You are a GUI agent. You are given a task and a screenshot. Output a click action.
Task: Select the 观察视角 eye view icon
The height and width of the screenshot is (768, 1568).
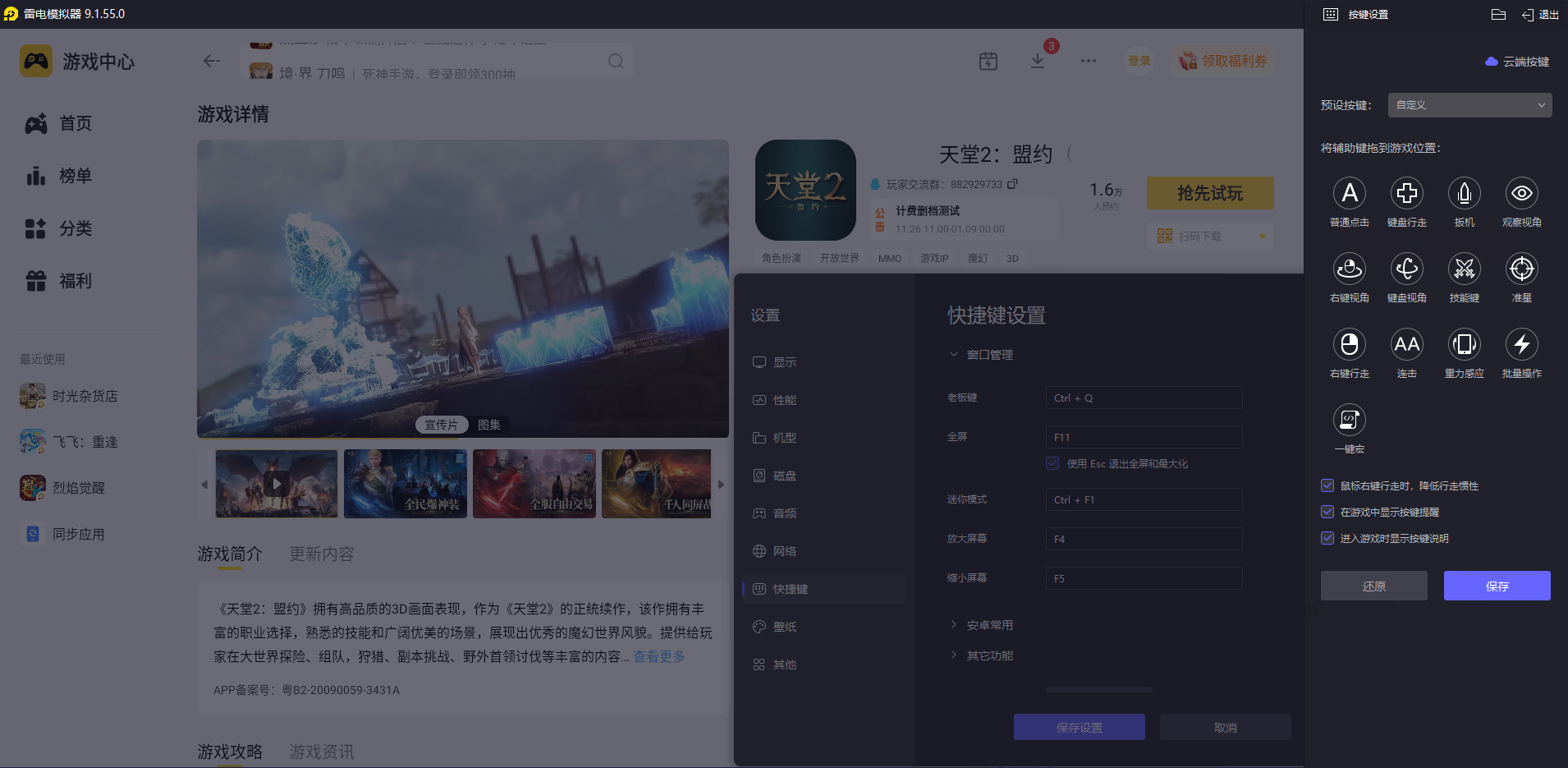point(1521,193)
